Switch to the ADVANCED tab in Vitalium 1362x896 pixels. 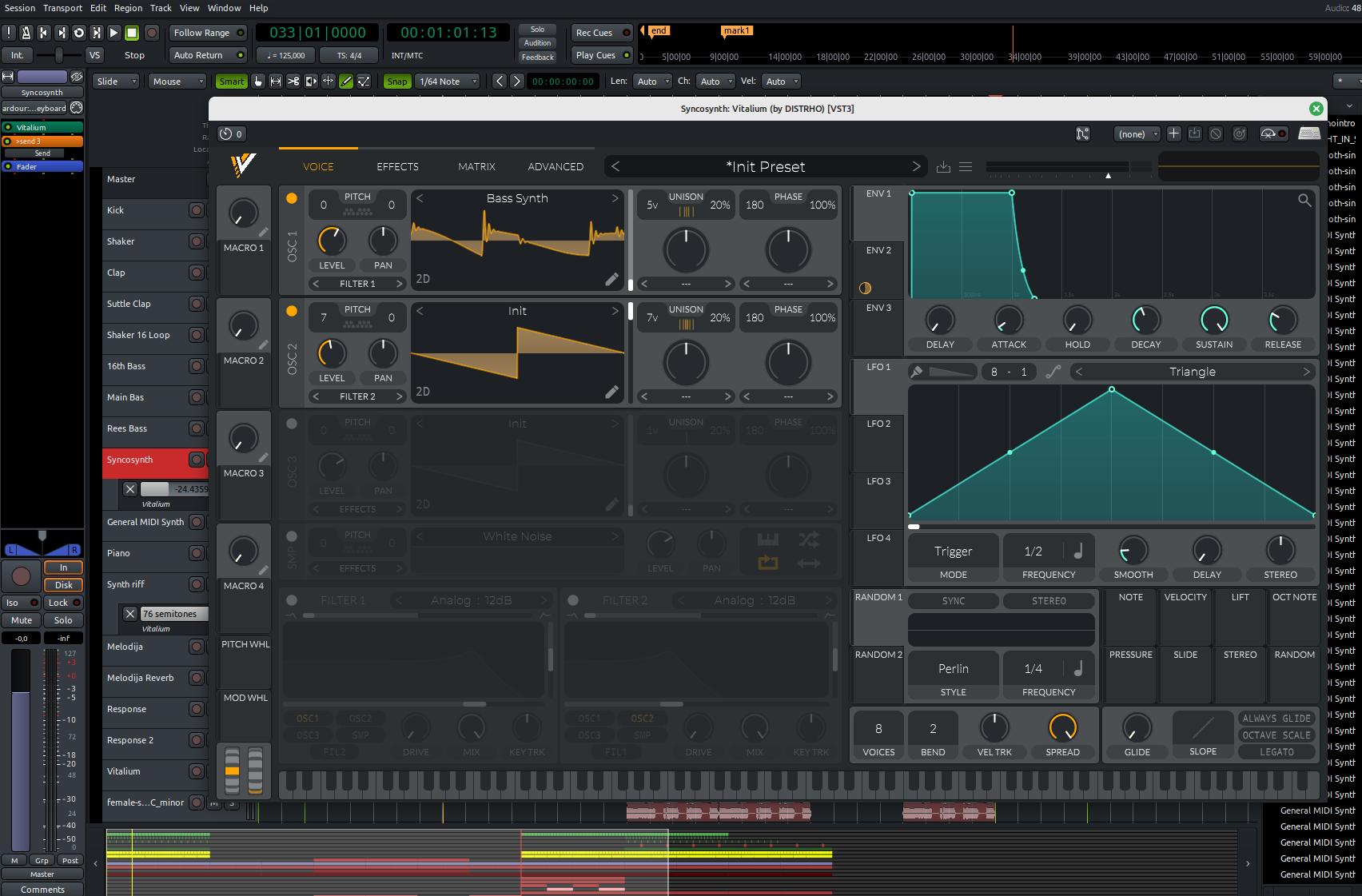click(x=556, y=166)
